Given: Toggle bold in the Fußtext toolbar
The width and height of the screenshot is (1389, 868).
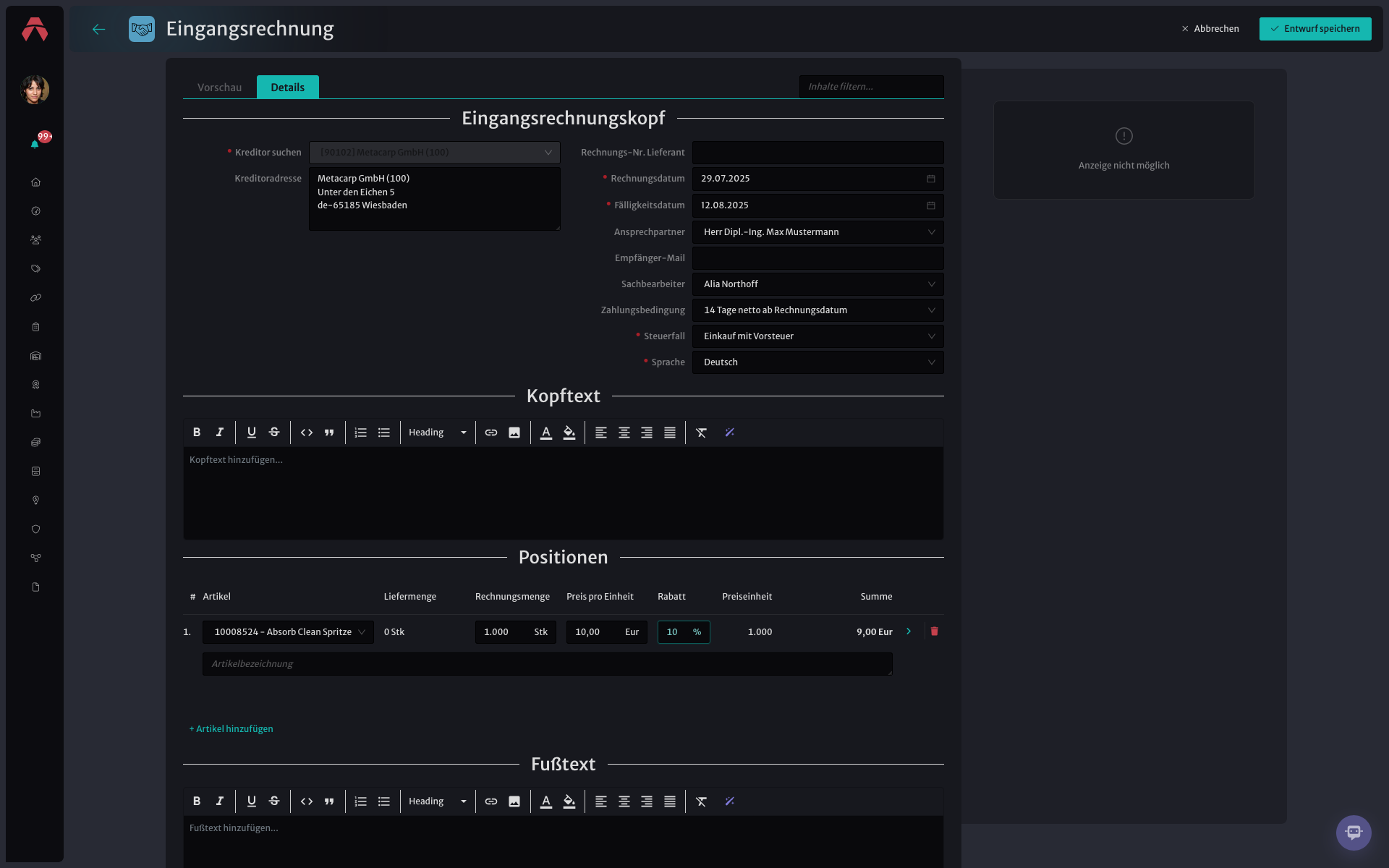Looking at the screenshot, I should [197, 801].
